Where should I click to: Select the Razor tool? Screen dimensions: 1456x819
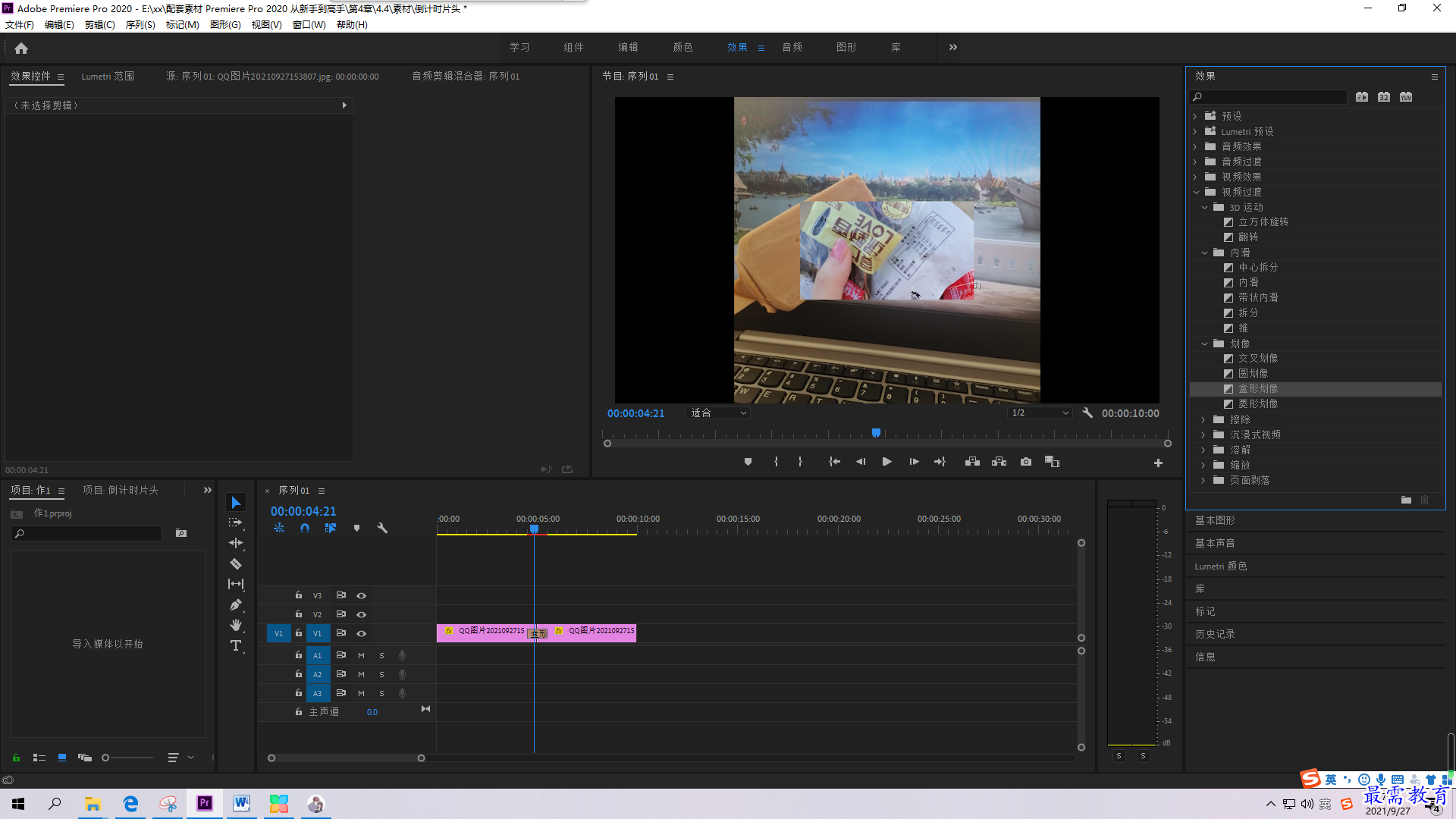(236, 563)
